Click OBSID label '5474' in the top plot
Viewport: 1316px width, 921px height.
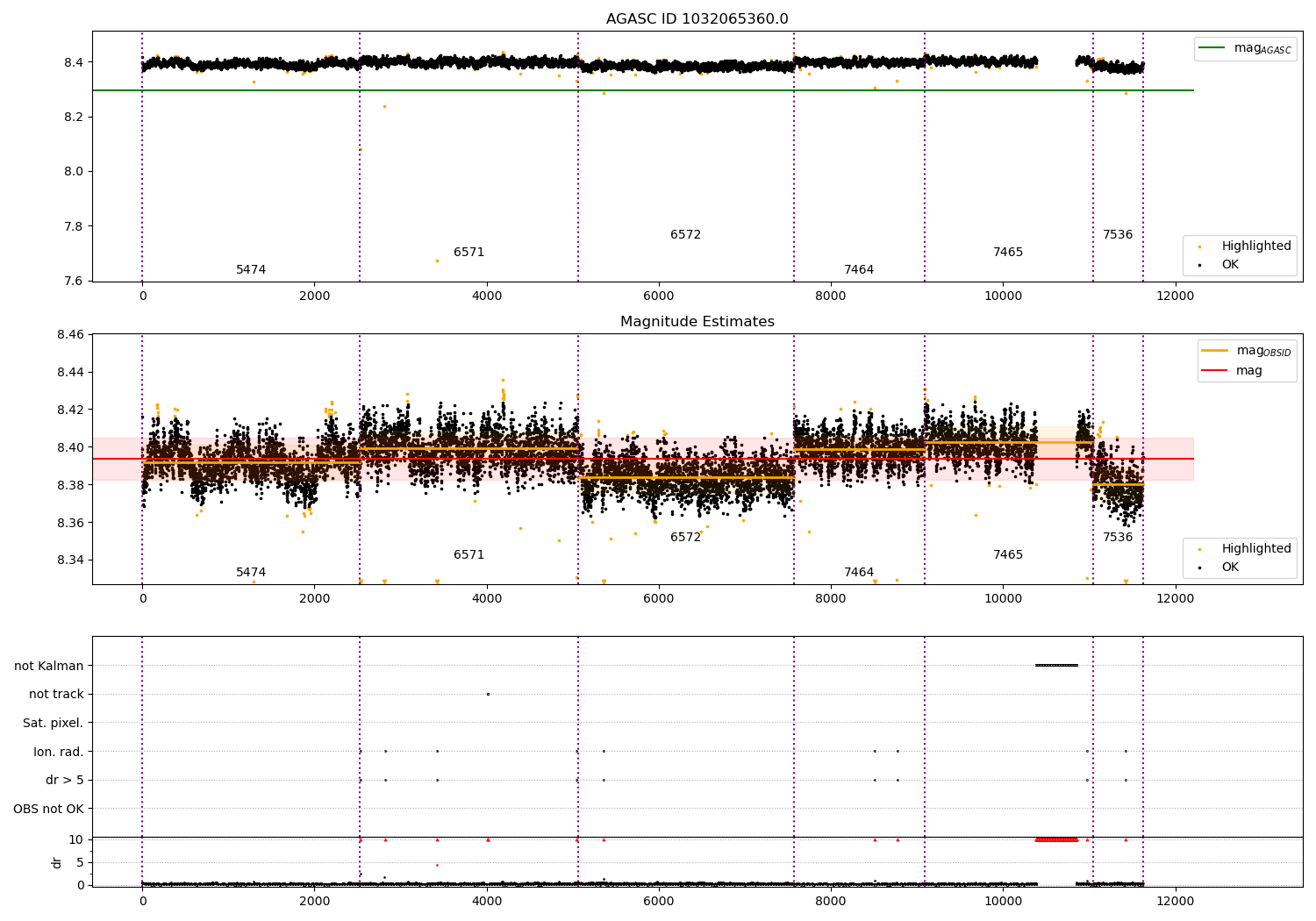[251, 270]
